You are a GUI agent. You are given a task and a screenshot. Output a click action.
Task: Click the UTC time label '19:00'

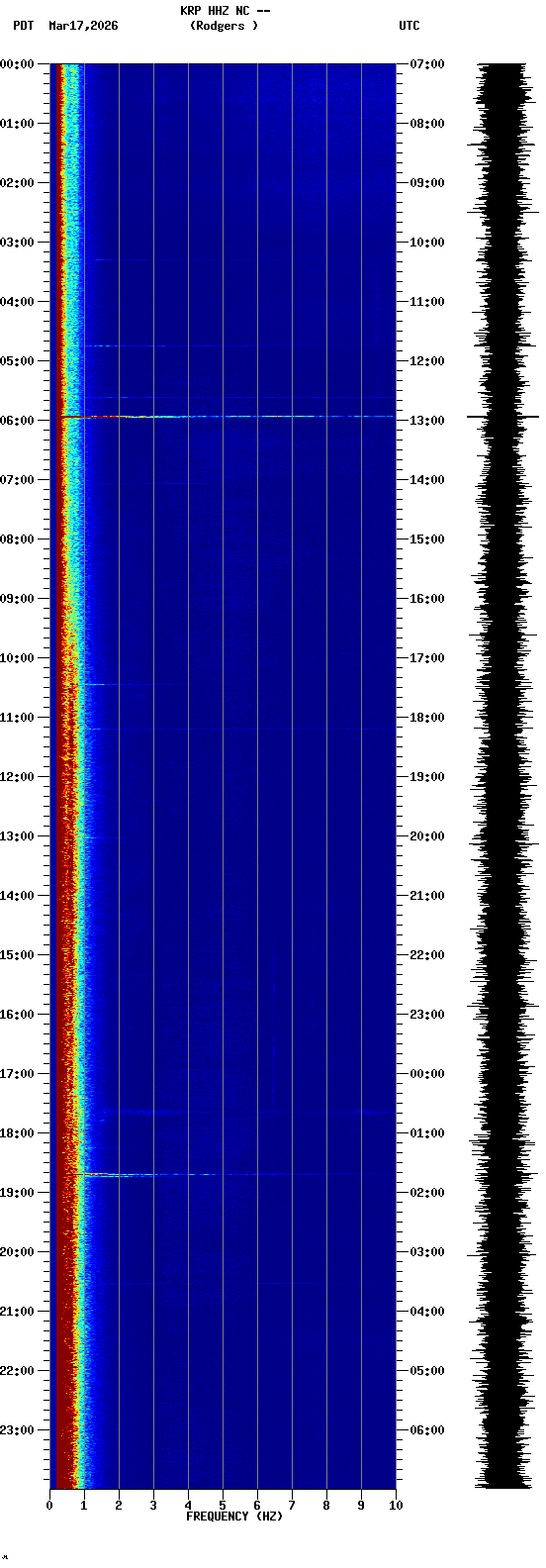[427, 777]
